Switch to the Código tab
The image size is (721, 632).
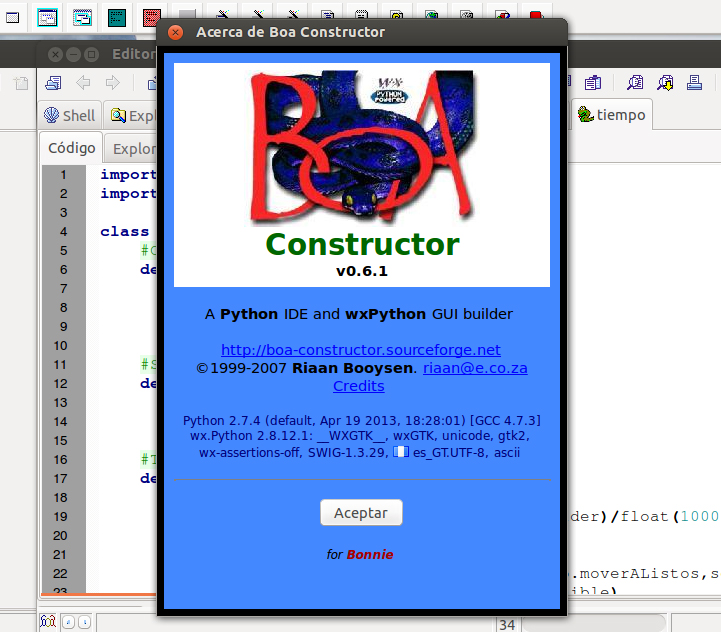(x=71, y=148)
